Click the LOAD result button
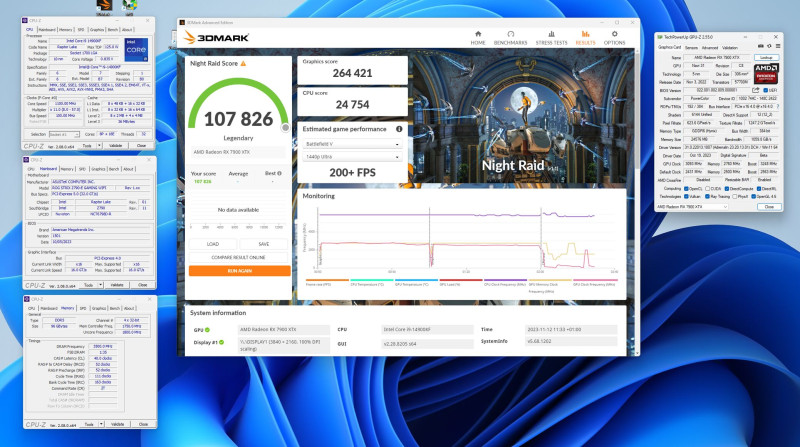The width and height of the screenshot is (800, 447). click(x=213, y=244)
